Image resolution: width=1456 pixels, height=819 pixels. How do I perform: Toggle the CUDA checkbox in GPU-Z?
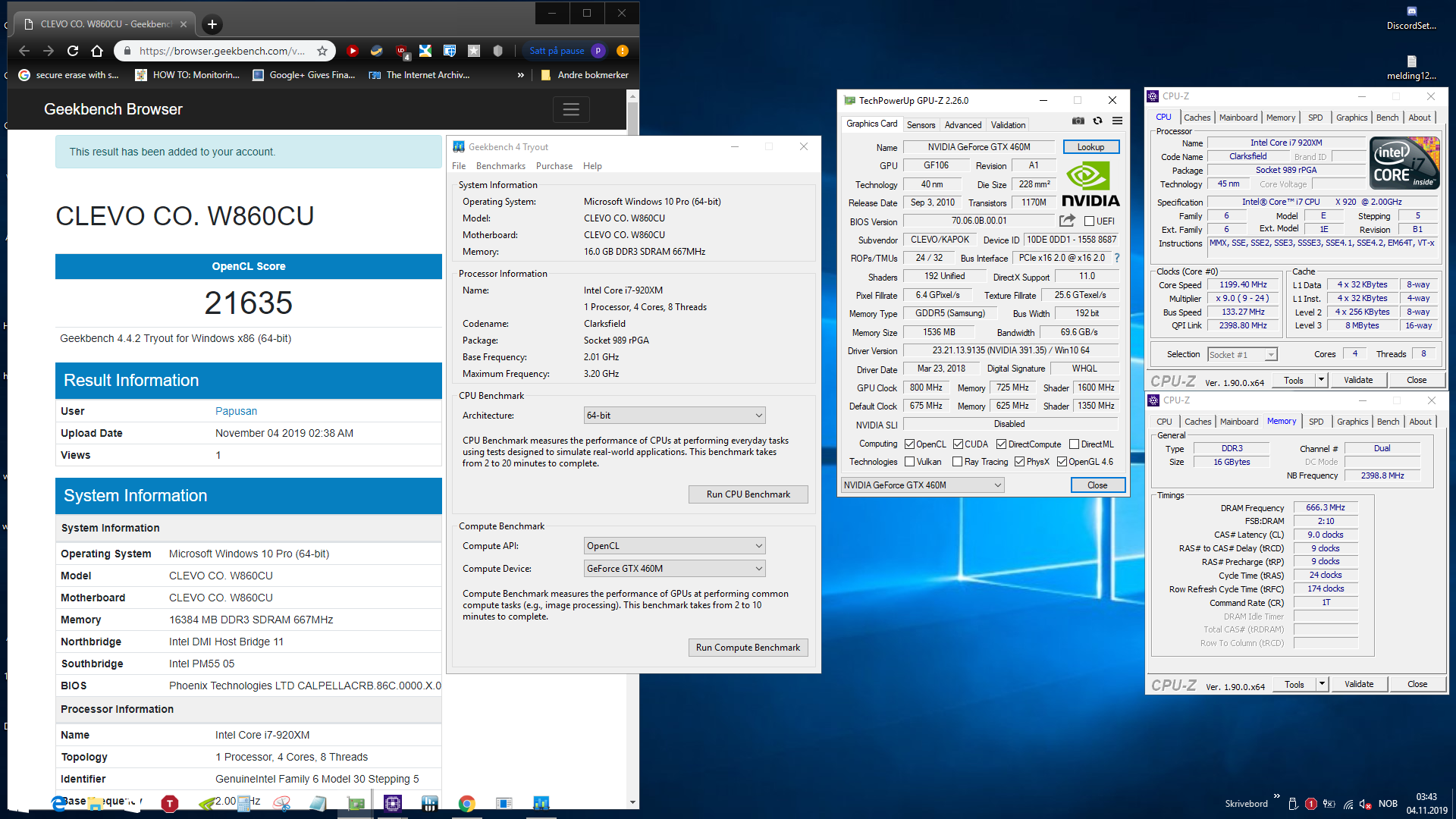click(x=958, y=444)
